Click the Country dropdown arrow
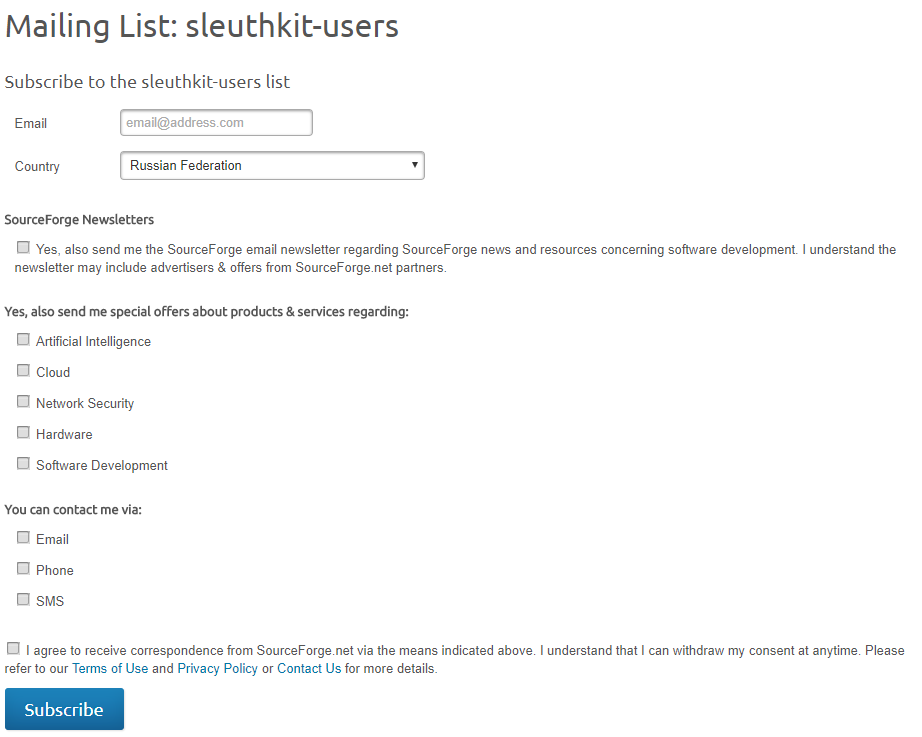This screenshot has height=737, width=922. (x=415, y=165)
